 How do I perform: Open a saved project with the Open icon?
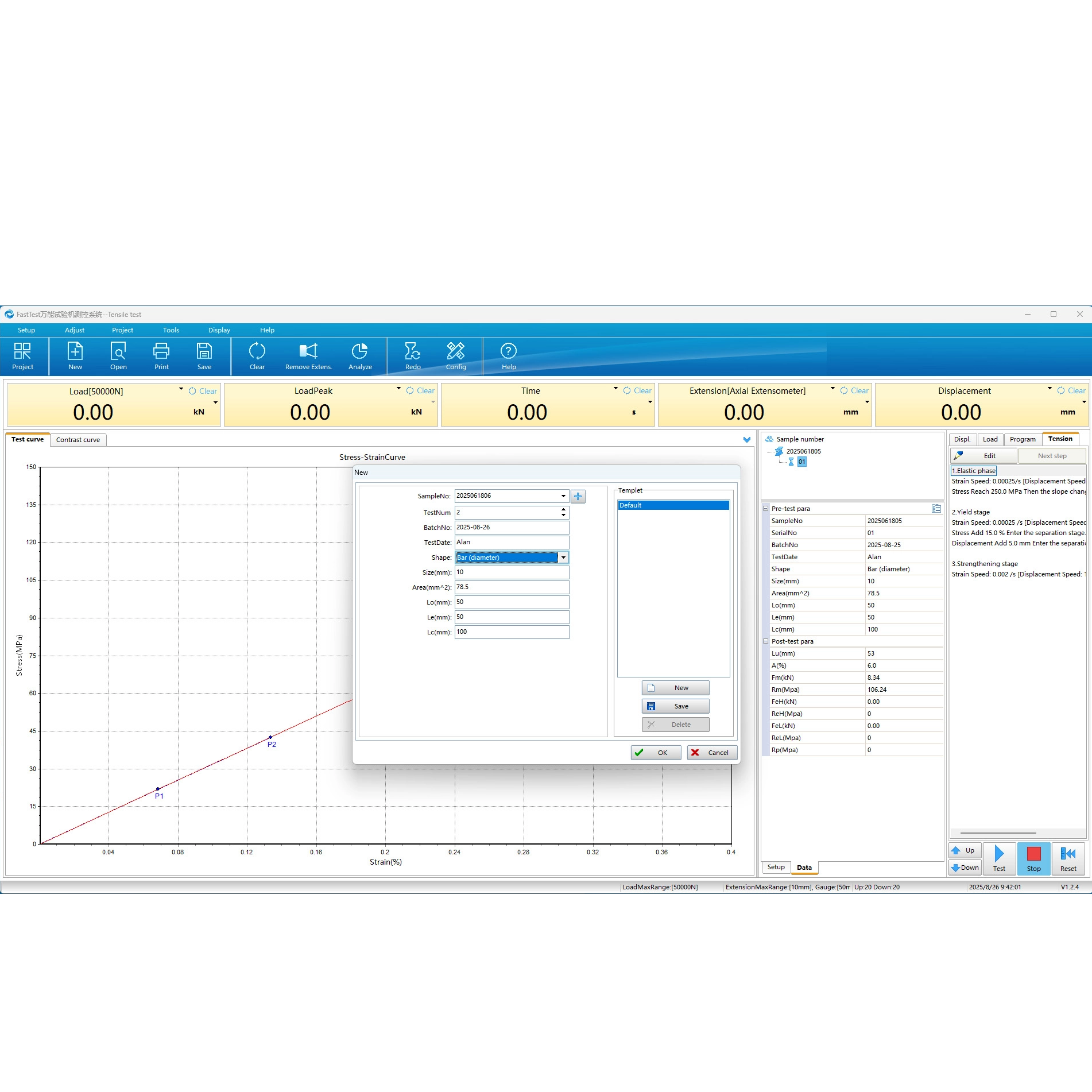point(118,356)
